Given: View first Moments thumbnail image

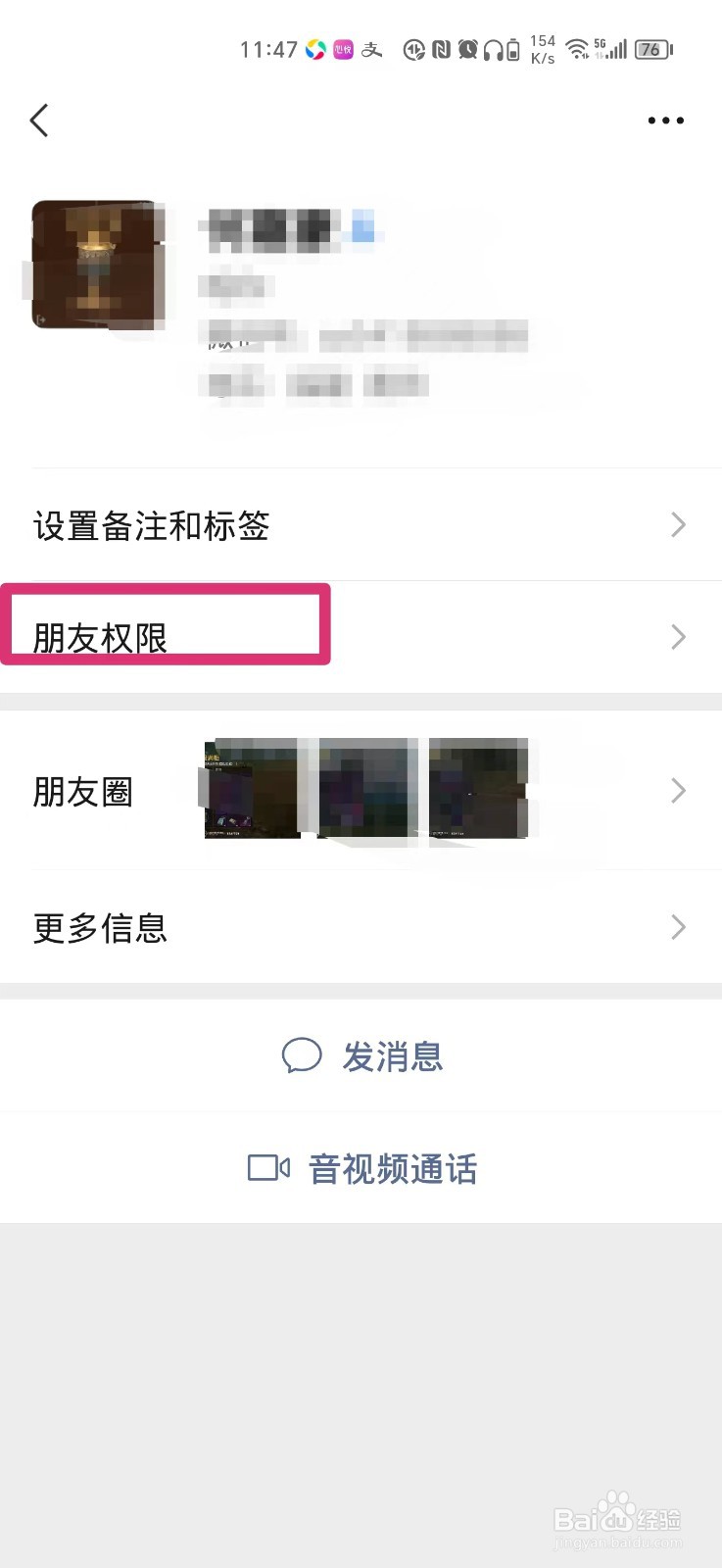Looking at the screenshot, I should [x=252, y=789].
